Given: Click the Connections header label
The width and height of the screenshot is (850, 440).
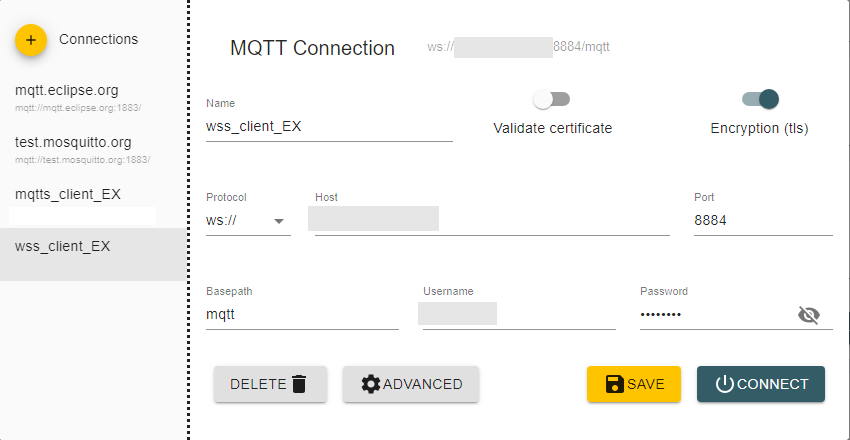Looking at the screenshot, I should pyautogui.click(x=98, y=39).
